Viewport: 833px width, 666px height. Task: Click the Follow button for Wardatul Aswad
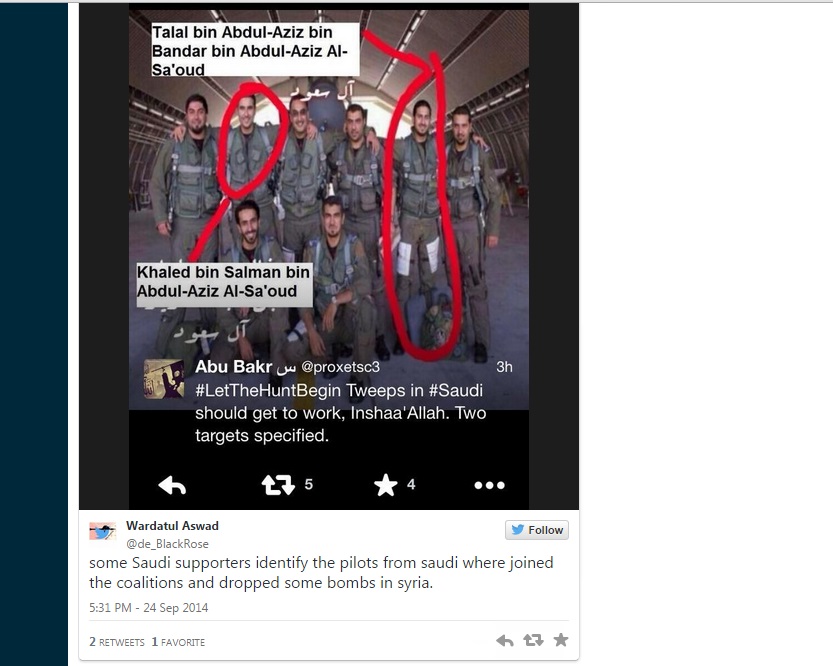tap(537, 530)
